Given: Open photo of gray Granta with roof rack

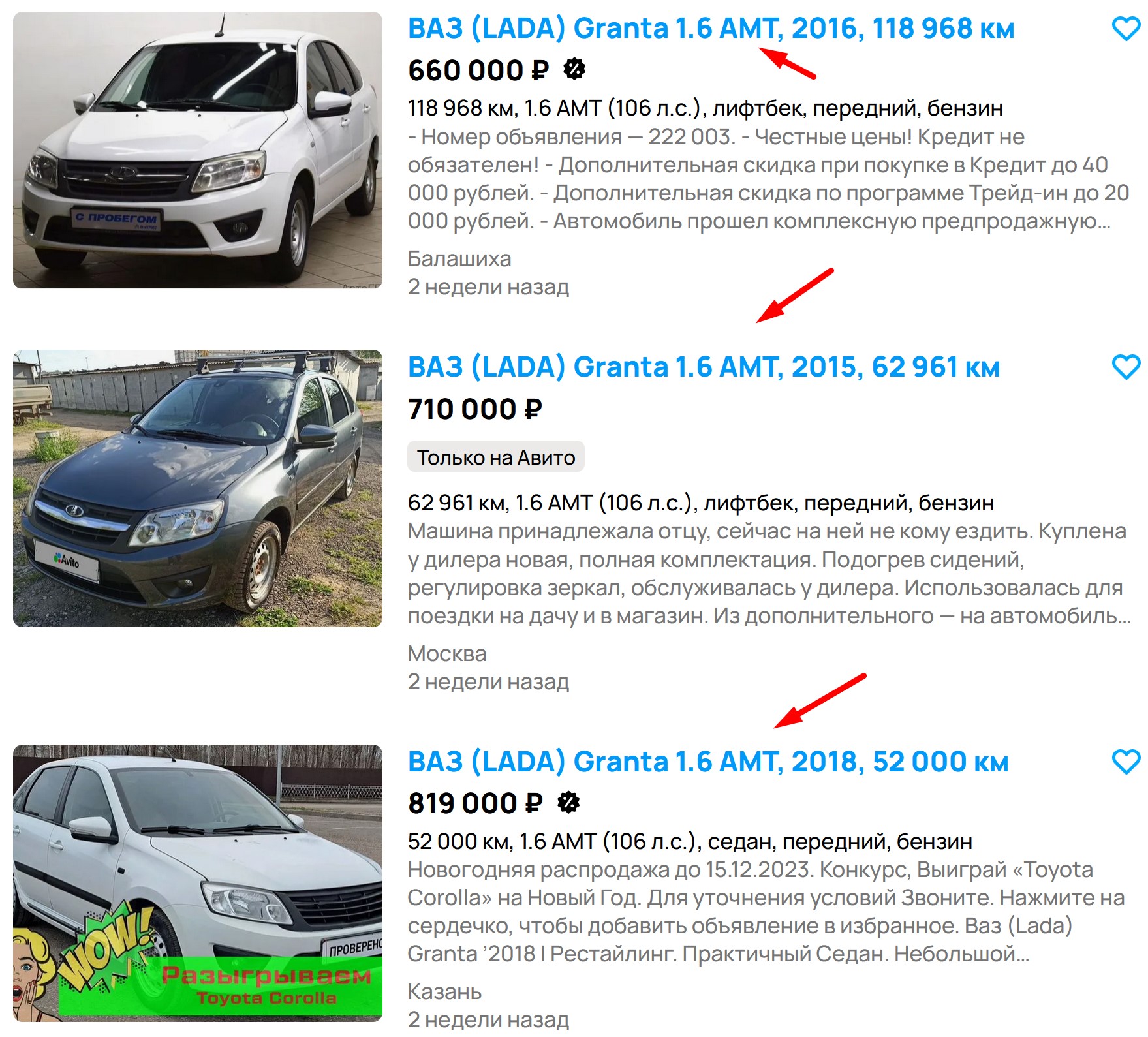Looking at the screenshot, I should (198, 489).
